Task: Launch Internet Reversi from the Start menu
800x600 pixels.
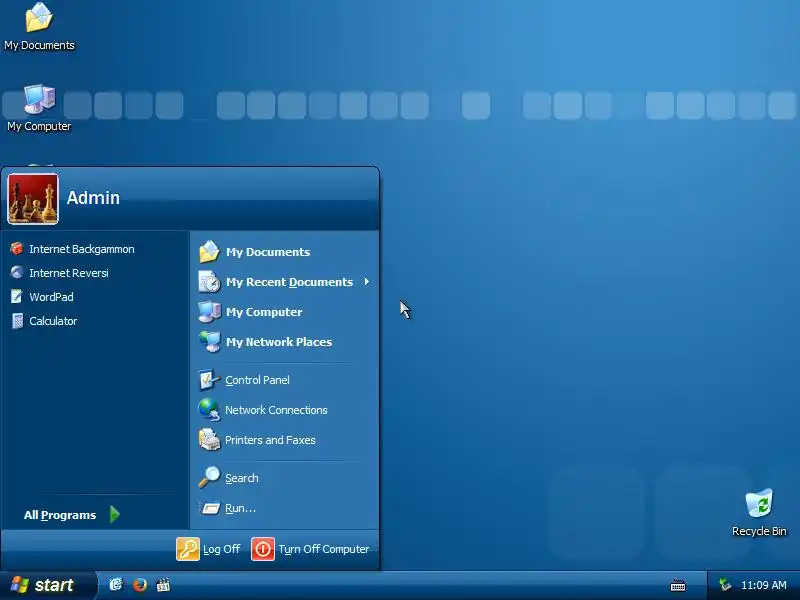Action: click(95, 273)
